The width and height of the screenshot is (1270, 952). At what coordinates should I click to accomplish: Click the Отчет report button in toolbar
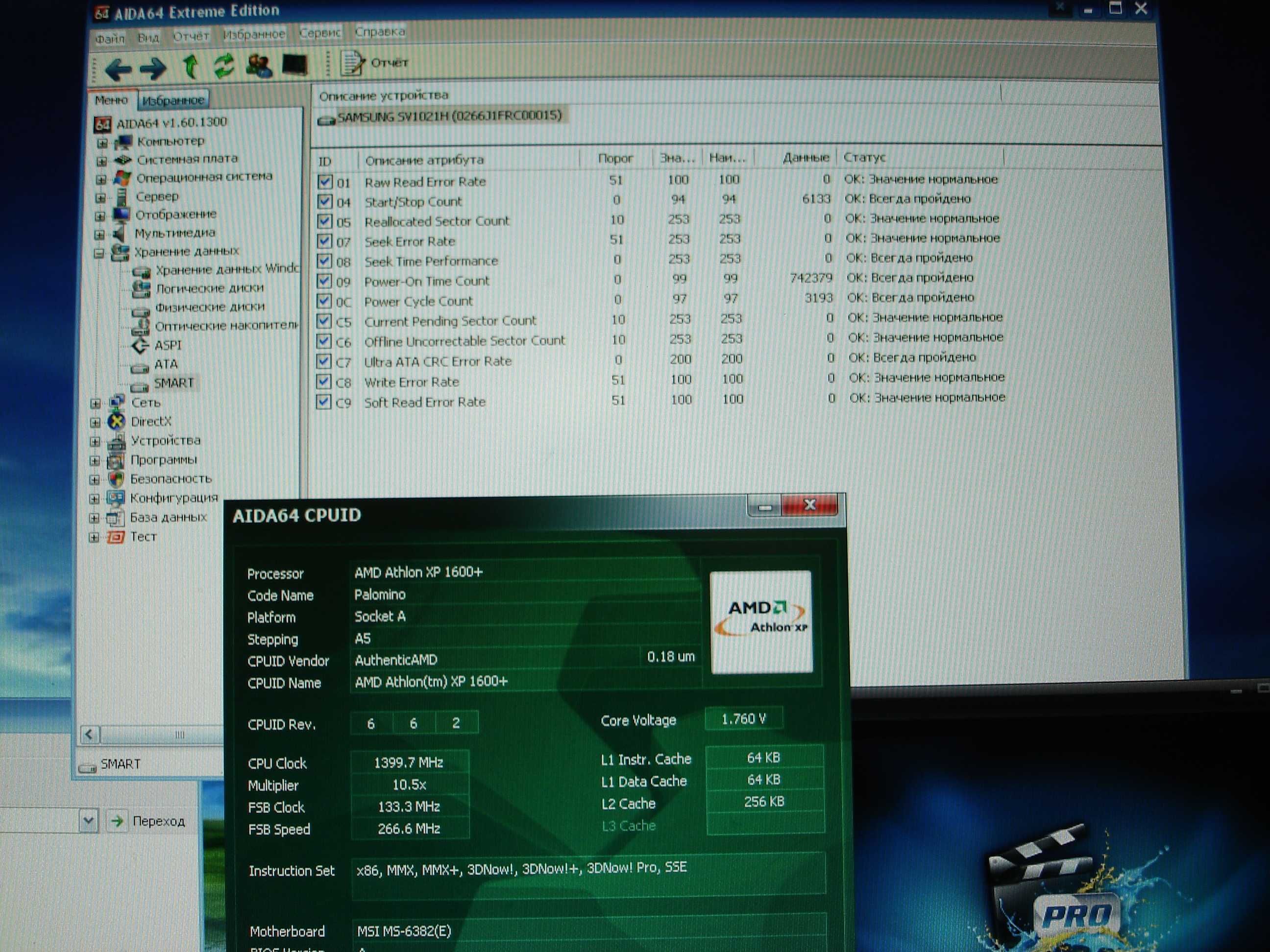[374, 63]
